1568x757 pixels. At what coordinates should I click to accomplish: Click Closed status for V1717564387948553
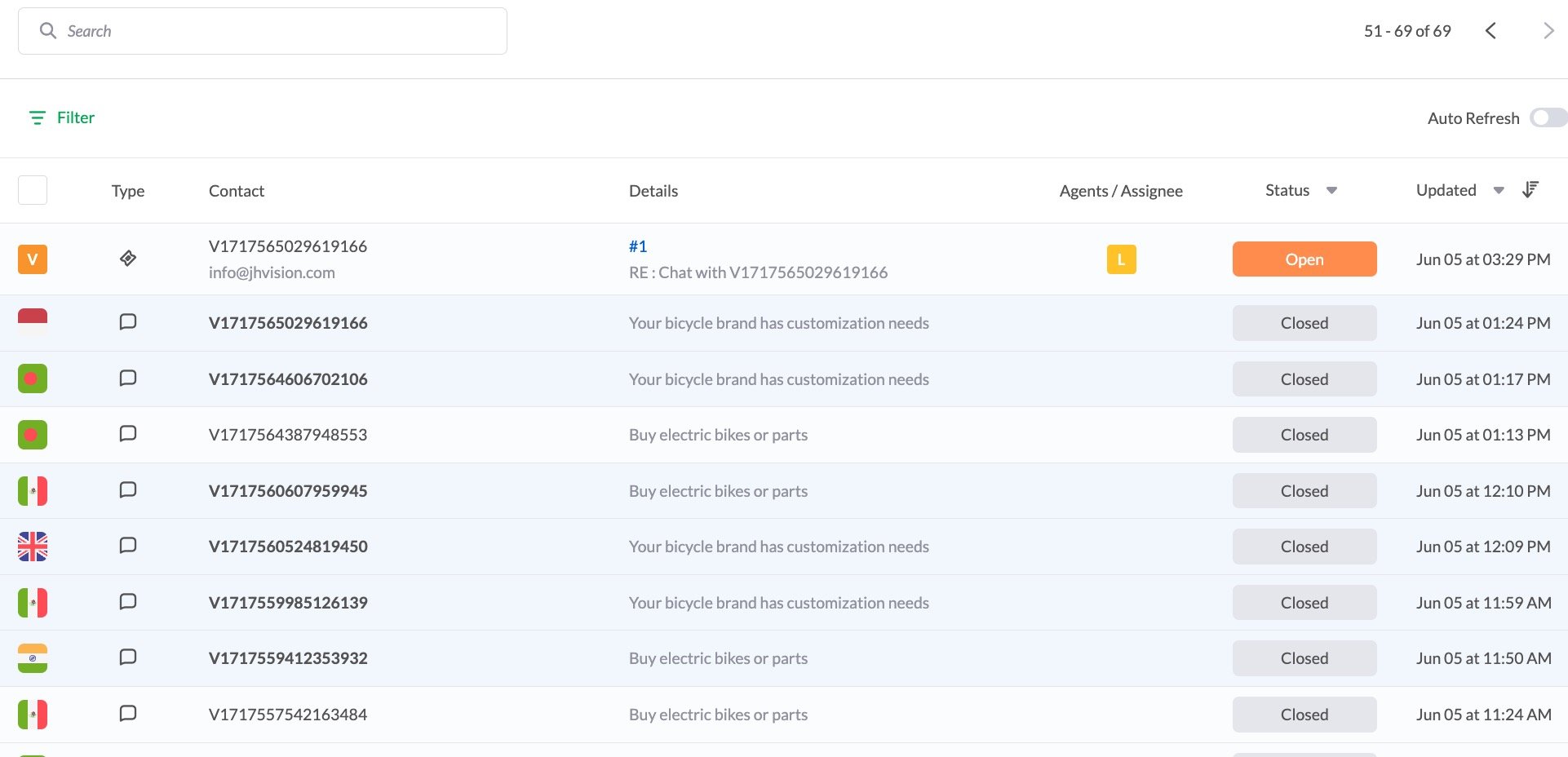1304,435
